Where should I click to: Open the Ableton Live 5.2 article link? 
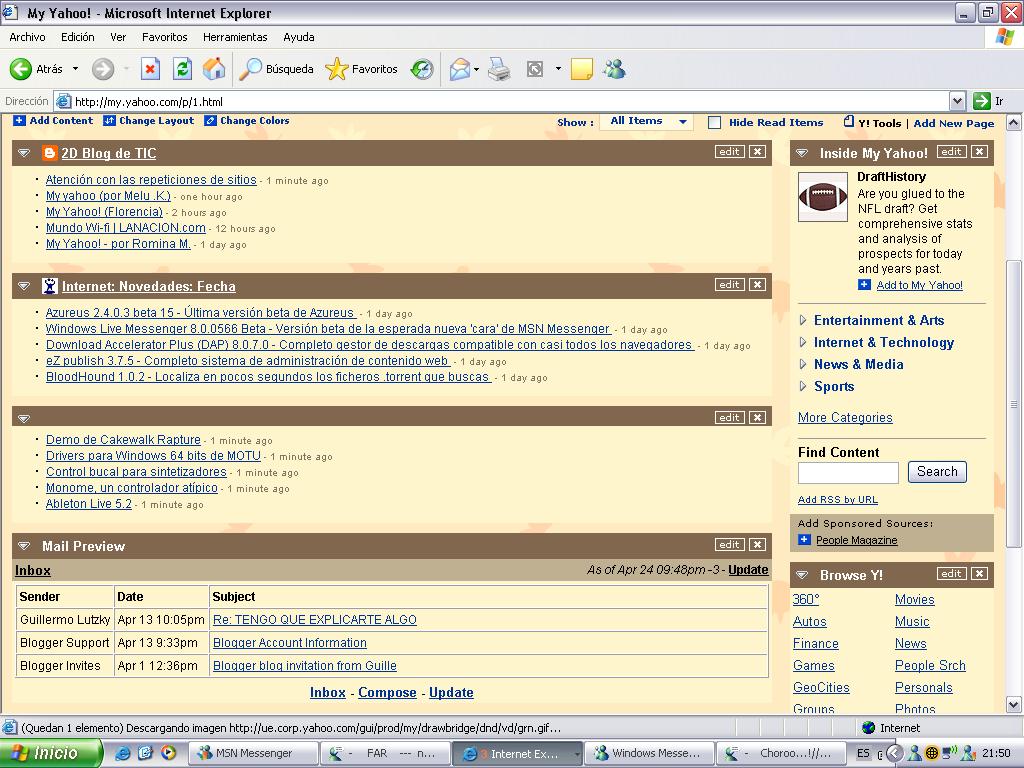tap(89, 504)
